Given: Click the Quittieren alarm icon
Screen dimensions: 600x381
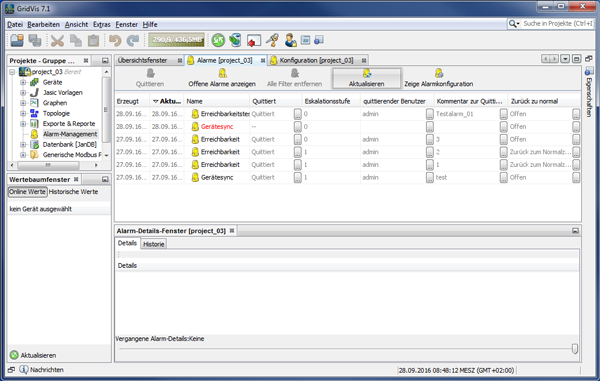Looking at the screenshot, I should (x=150, y=73).
